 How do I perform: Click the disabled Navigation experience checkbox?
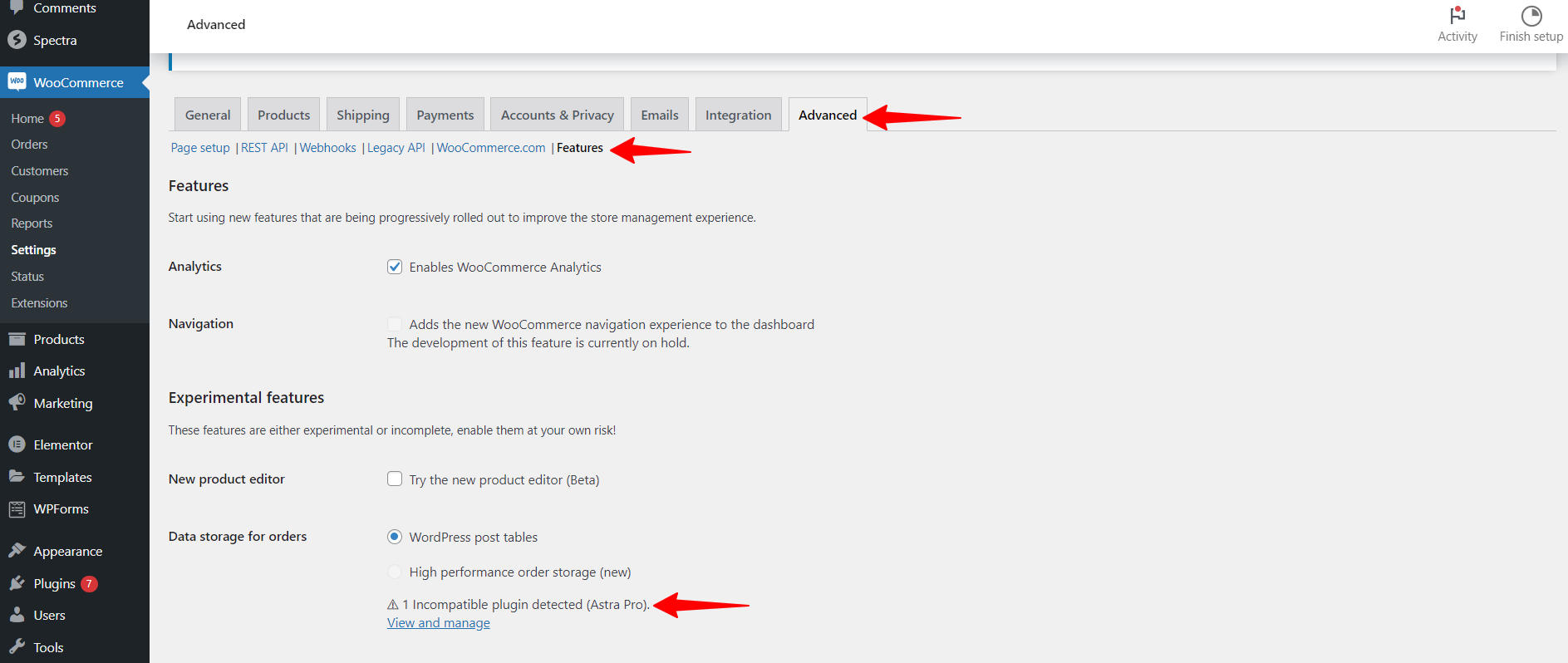click(395, 324)
